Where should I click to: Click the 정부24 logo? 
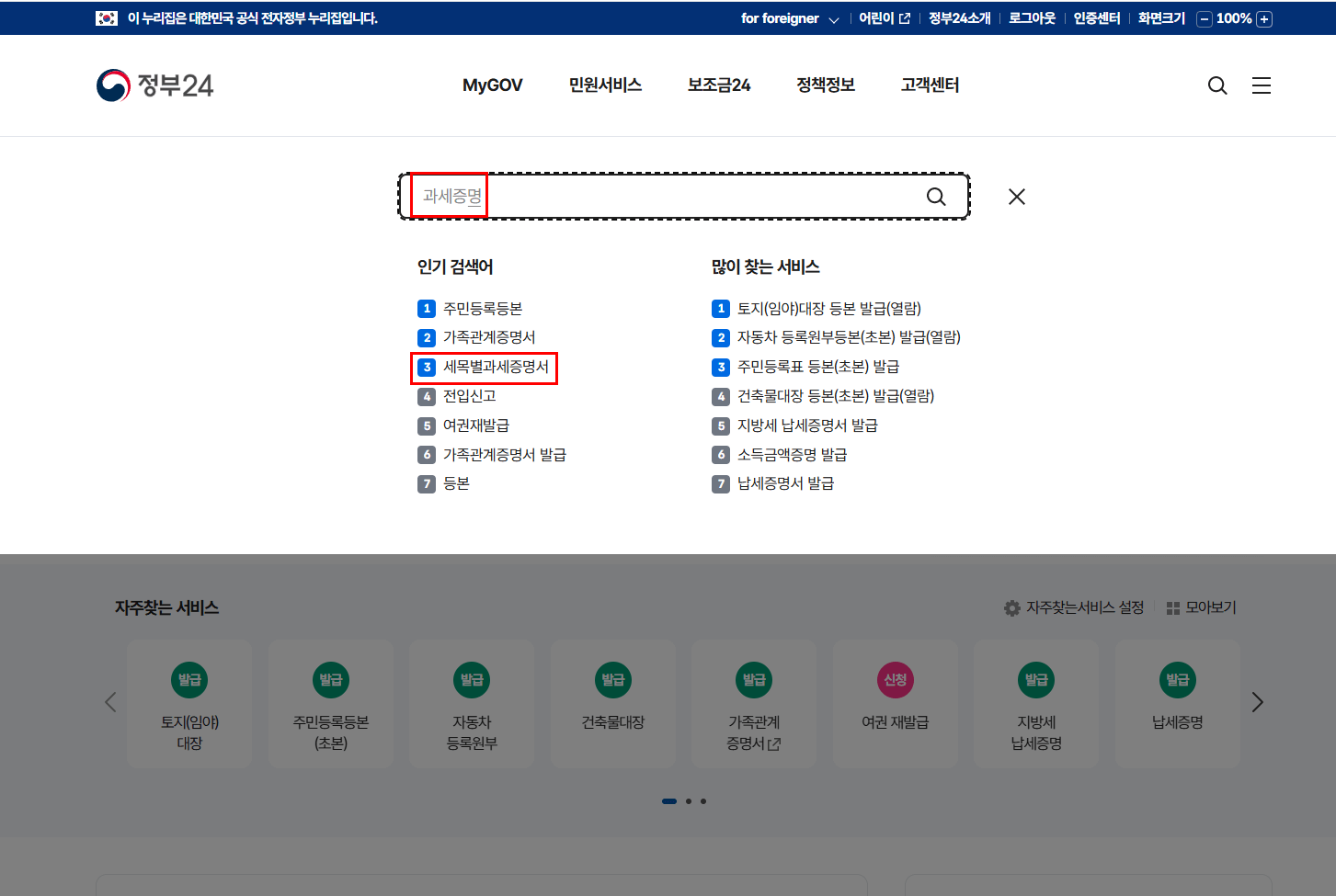pyautogui.click(x=154, y=85)
